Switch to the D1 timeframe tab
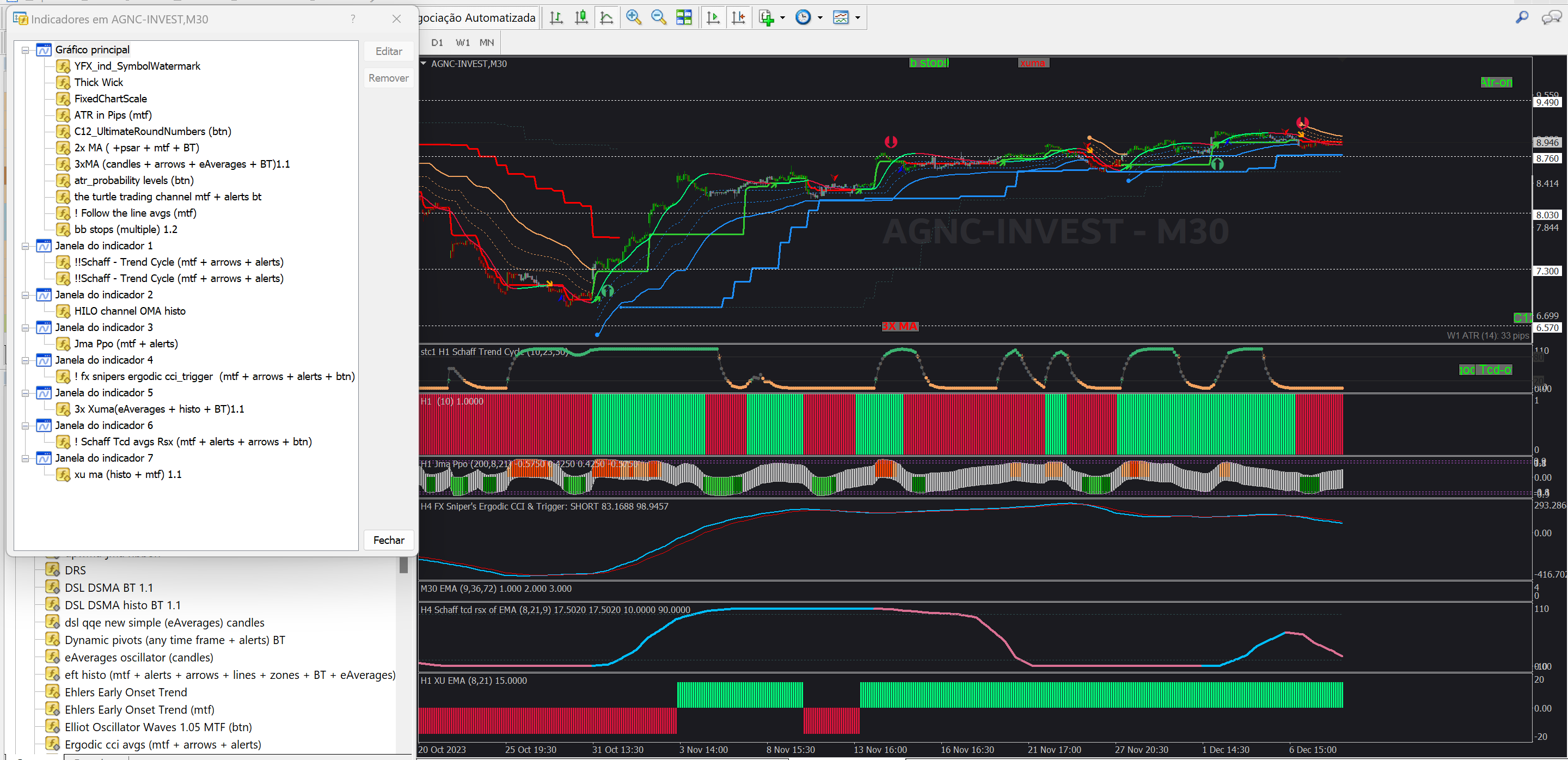 [437, 42]
